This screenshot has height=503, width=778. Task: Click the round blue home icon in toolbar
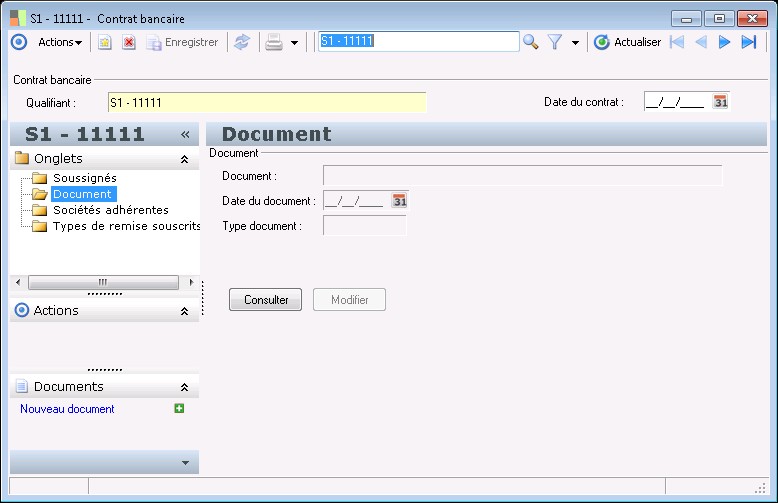[x=19, y=42]
